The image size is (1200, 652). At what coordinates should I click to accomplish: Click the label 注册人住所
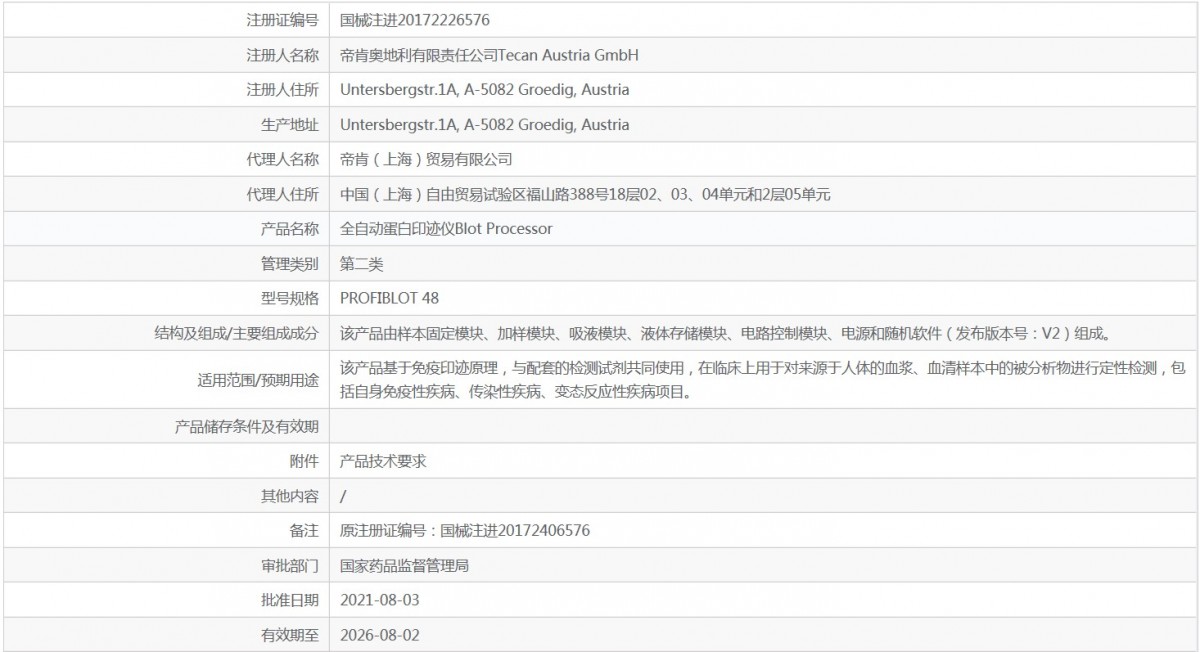click(283, 89)
